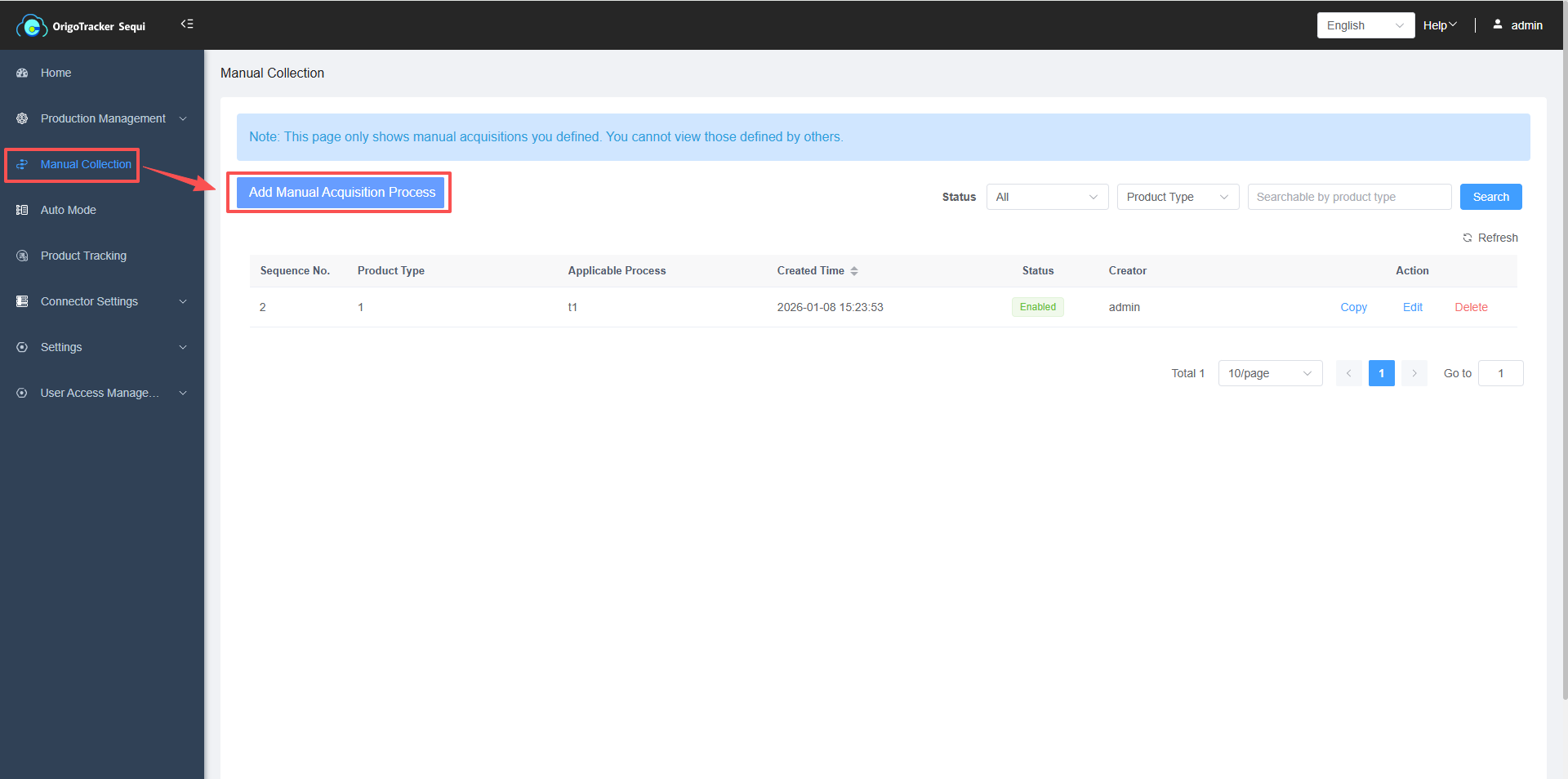This screenshot has height=779, width=1568.
Task: Sort the table by Created Time
Action: [853, 271]
